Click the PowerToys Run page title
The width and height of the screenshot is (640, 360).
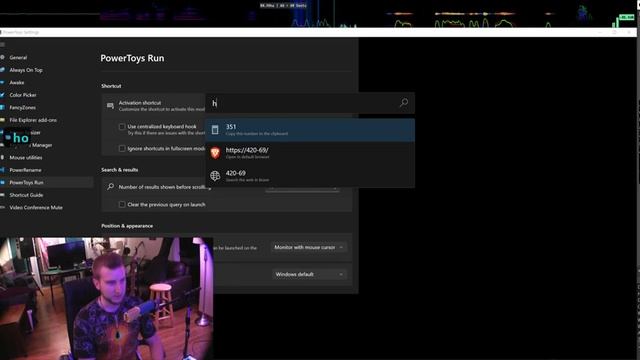tap(132, 58)
